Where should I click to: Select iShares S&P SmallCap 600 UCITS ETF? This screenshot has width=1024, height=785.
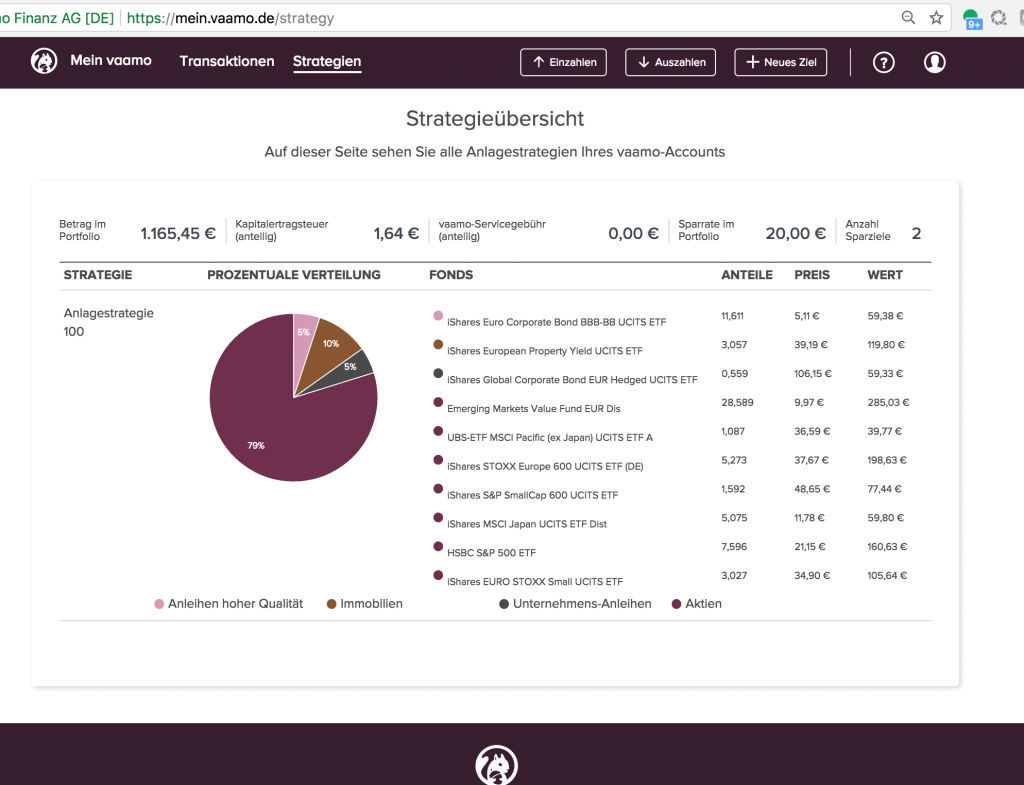pos(532,494)
